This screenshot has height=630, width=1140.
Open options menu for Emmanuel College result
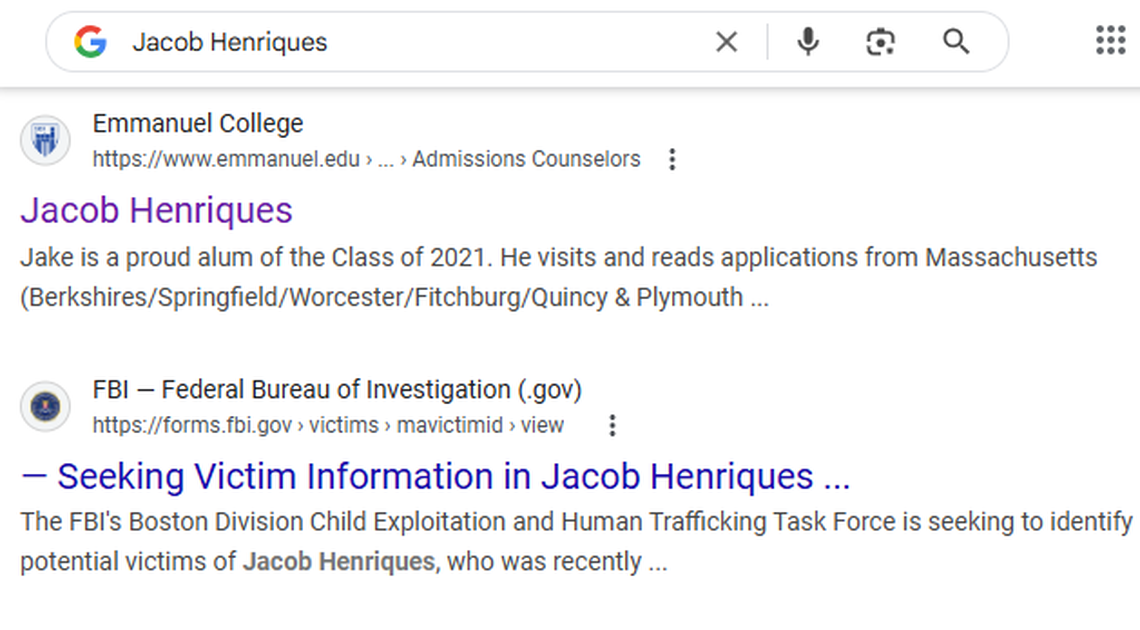(672, 158)
